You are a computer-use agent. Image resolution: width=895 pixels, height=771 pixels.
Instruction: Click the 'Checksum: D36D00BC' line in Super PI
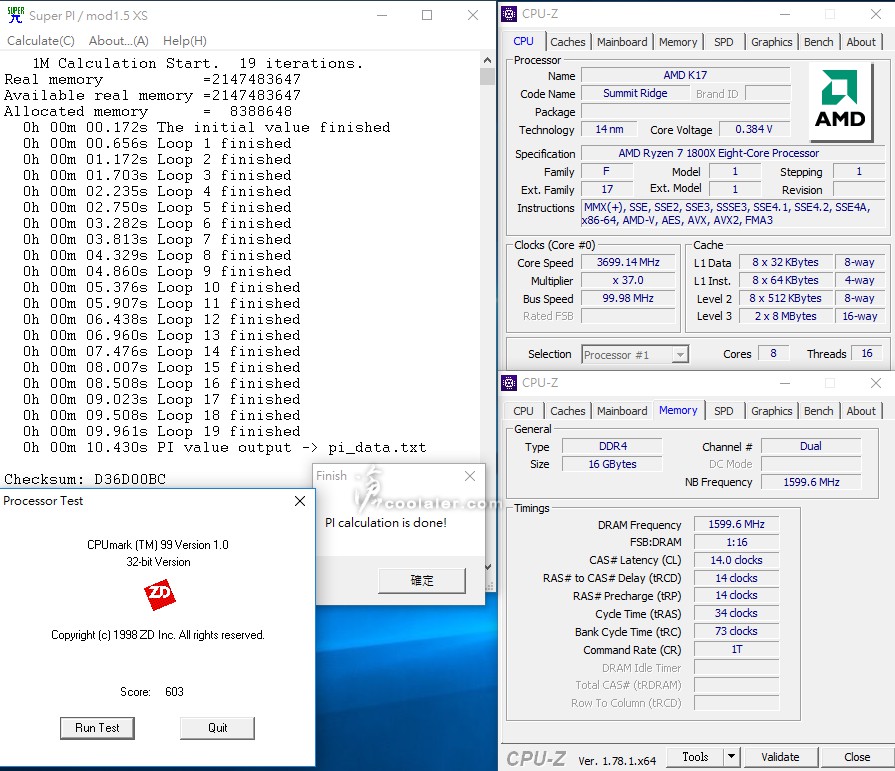(x=85, y=479)
